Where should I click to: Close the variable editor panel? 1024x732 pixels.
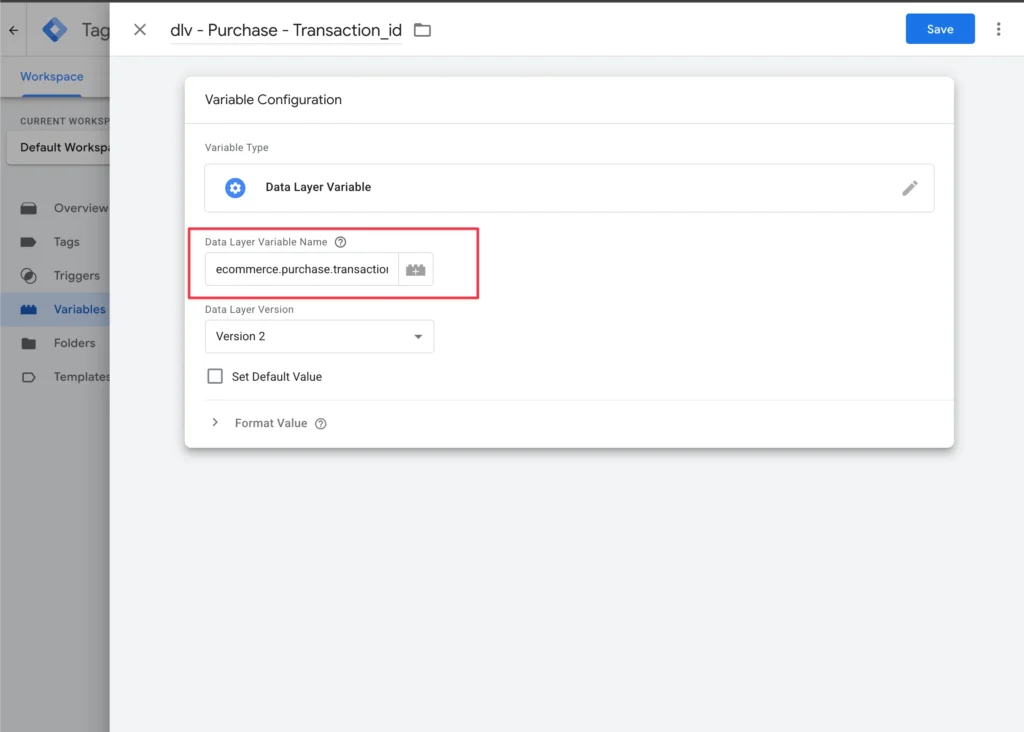[140, 30]
